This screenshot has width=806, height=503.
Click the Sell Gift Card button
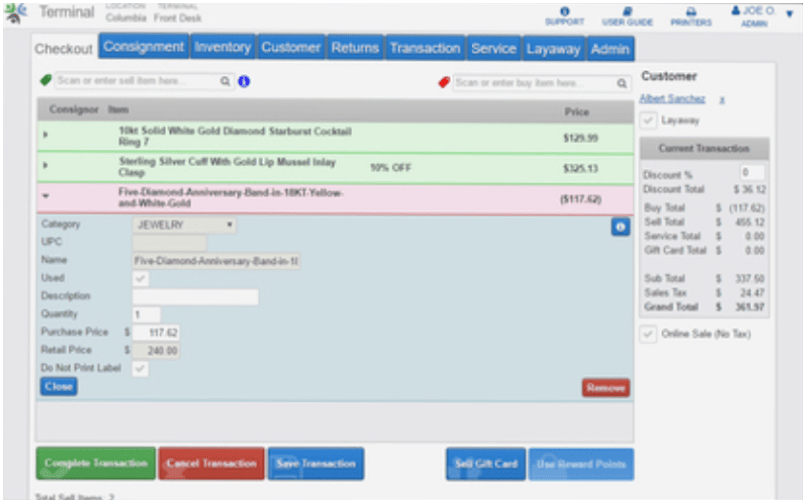click(x=486, y=464)
